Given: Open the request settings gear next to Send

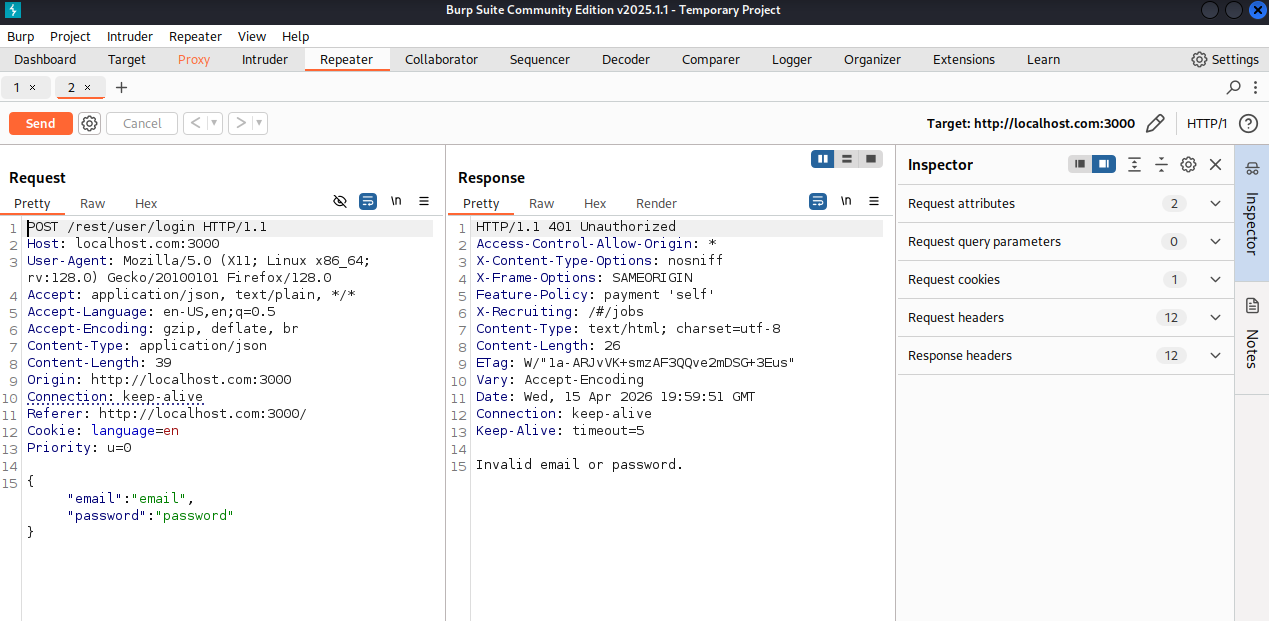Looking at the screenshot, I should pos(90,123).
